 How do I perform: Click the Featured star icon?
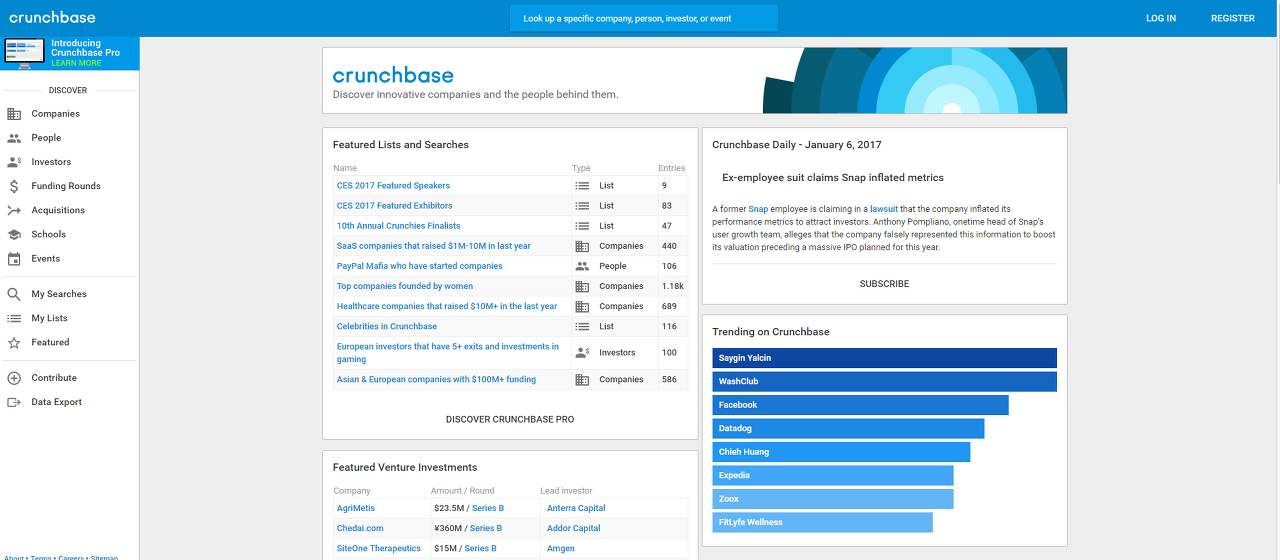coord(14,342)
